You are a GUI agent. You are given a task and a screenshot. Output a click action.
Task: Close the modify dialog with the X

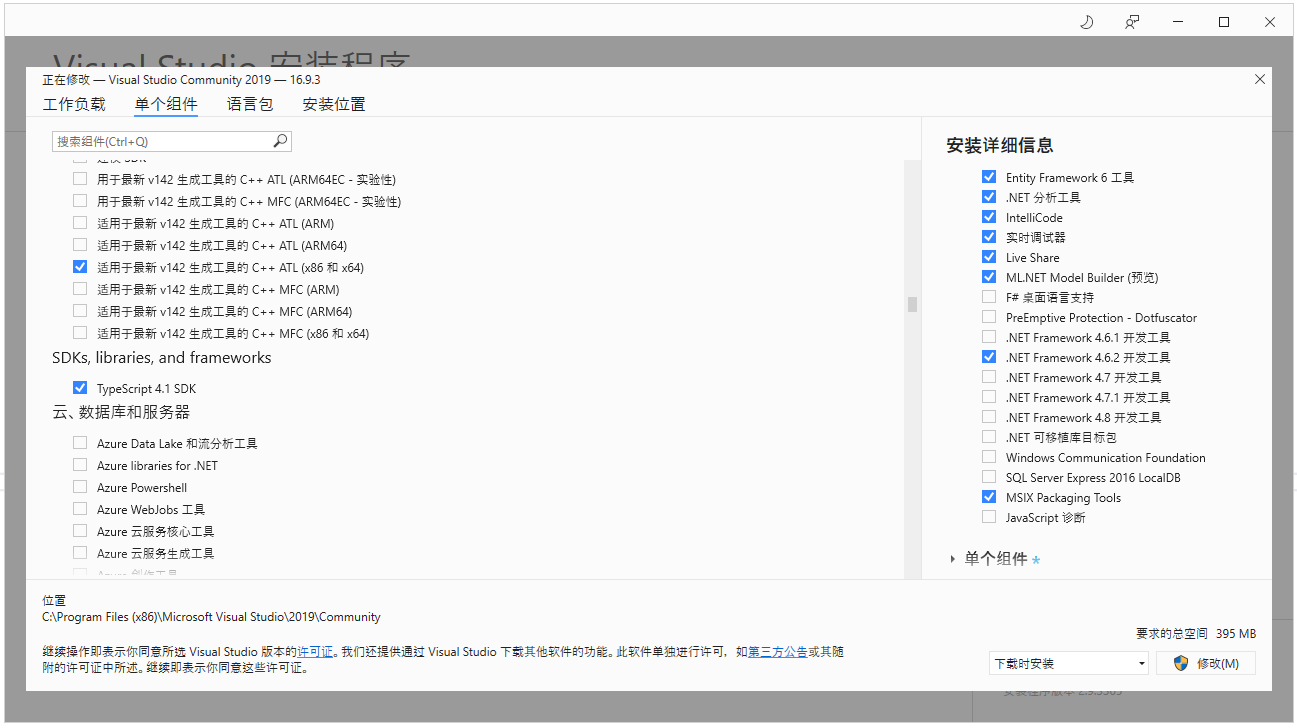[x=1259, y=79]
